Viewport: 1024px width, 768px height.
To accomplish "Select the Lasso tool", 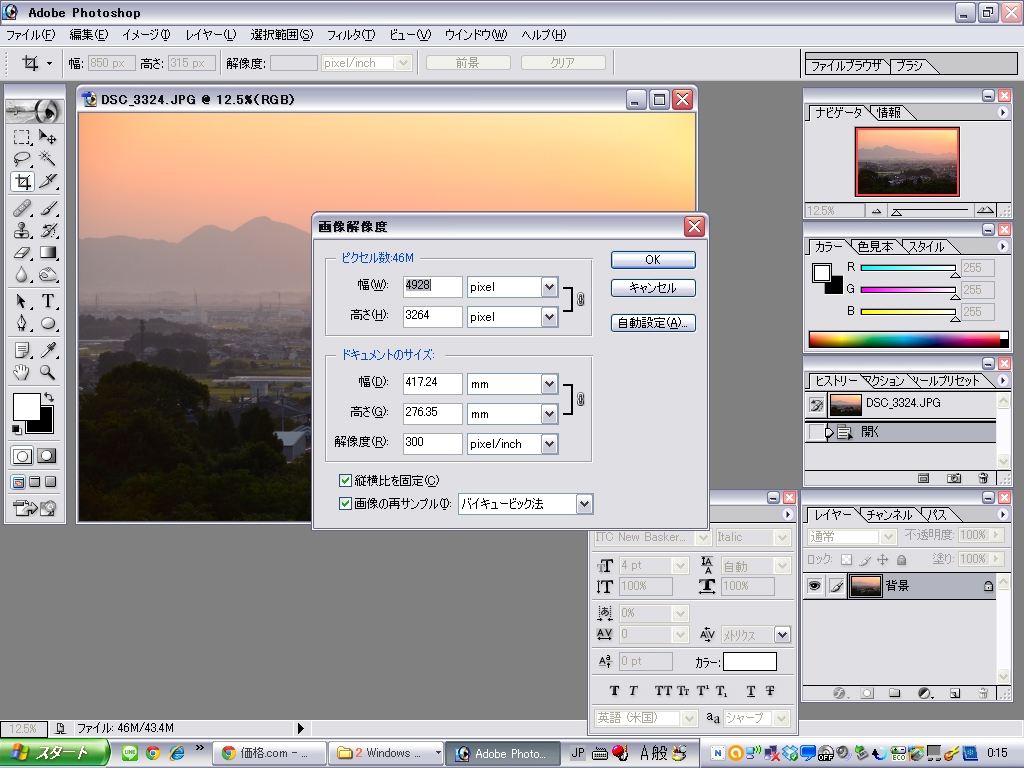I will [x=22, y=159].
